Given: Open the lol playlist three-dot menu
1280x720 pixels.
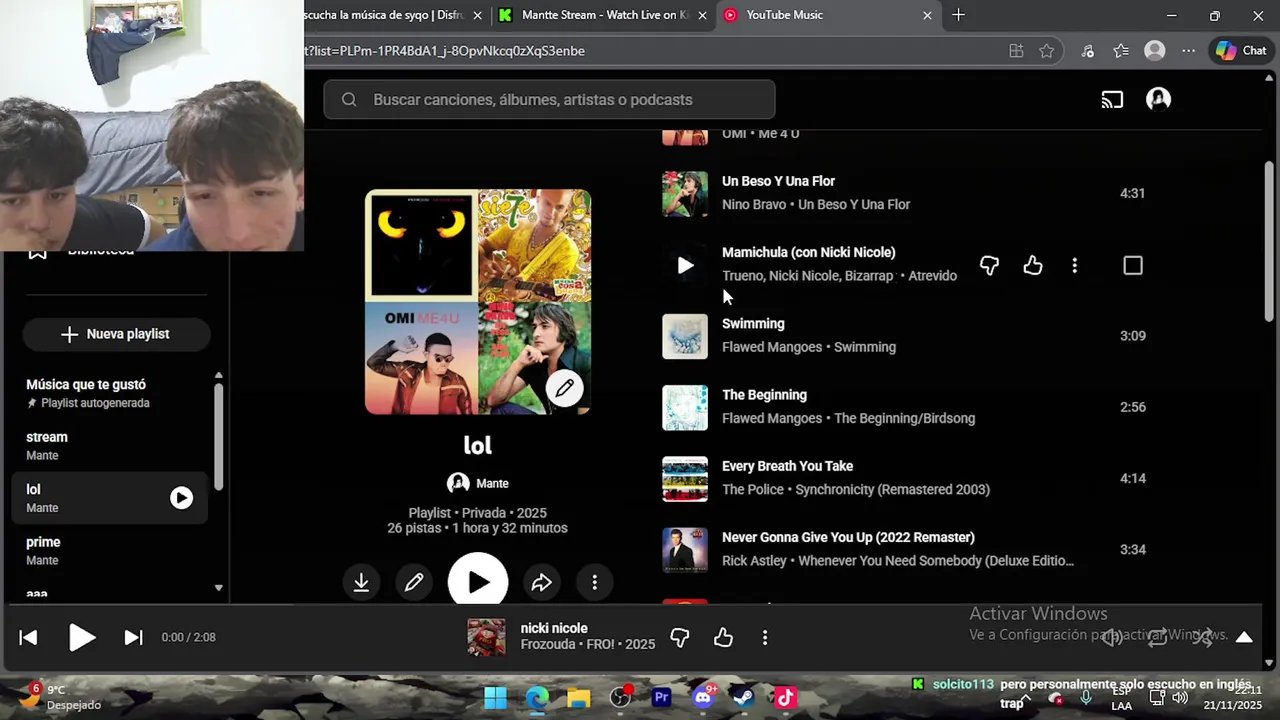Looking at the screenshot, I should [595, 582].
